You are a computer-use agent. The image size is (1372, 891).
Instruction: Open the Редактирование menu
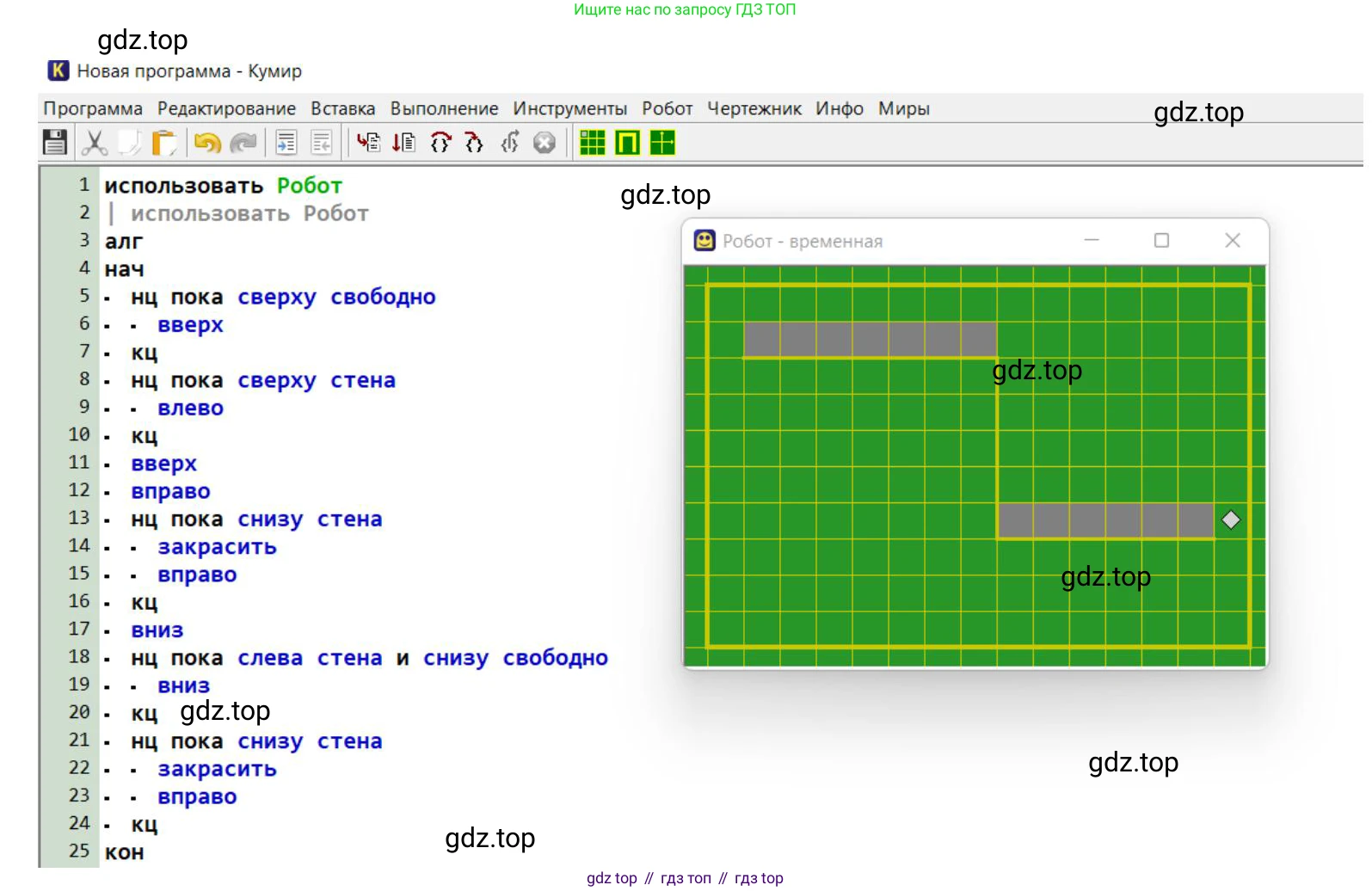[226, 109]
